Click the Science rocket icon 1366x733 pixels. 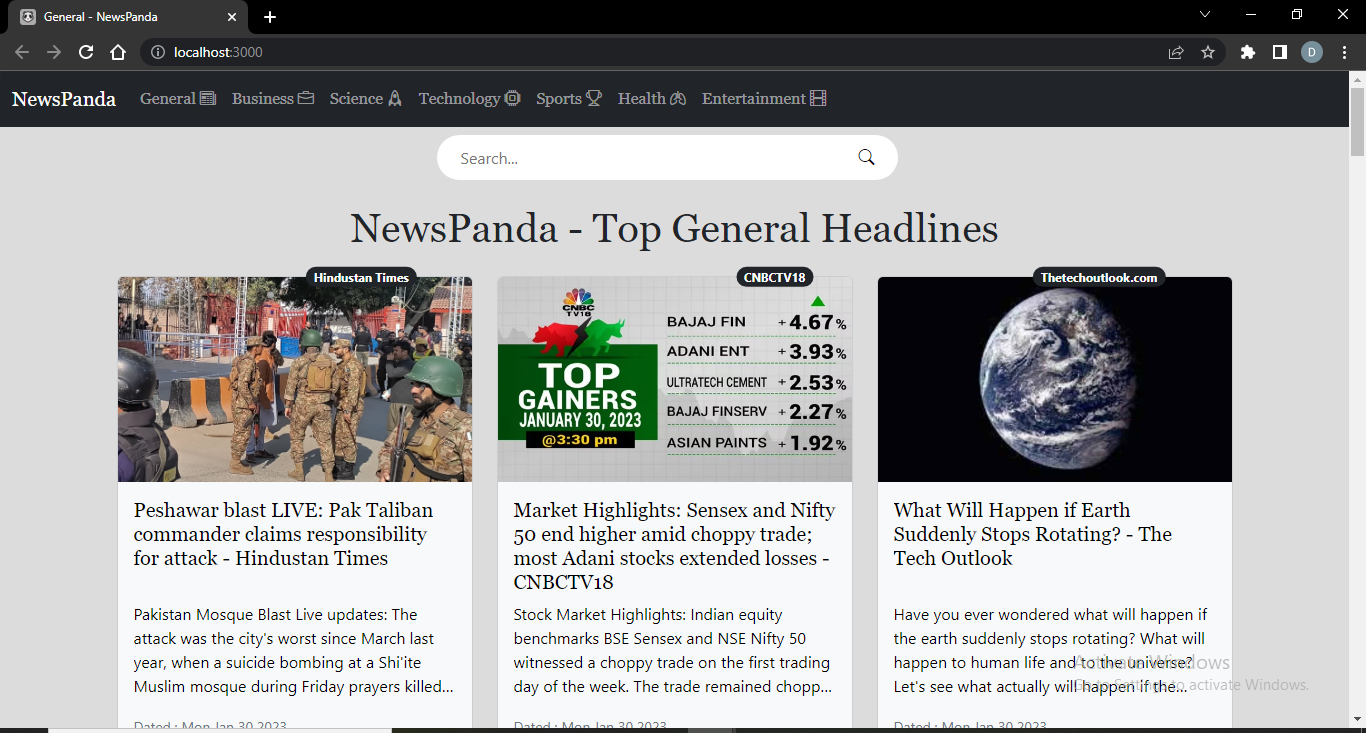[x=393, y=97]
